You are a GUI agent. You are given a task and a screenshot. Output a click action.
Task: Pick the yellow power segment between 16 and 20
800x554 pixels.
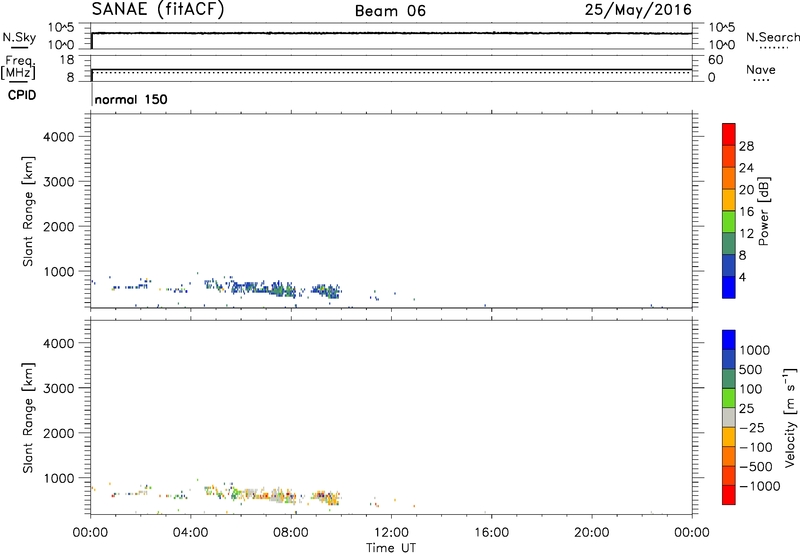coord(729,200)
